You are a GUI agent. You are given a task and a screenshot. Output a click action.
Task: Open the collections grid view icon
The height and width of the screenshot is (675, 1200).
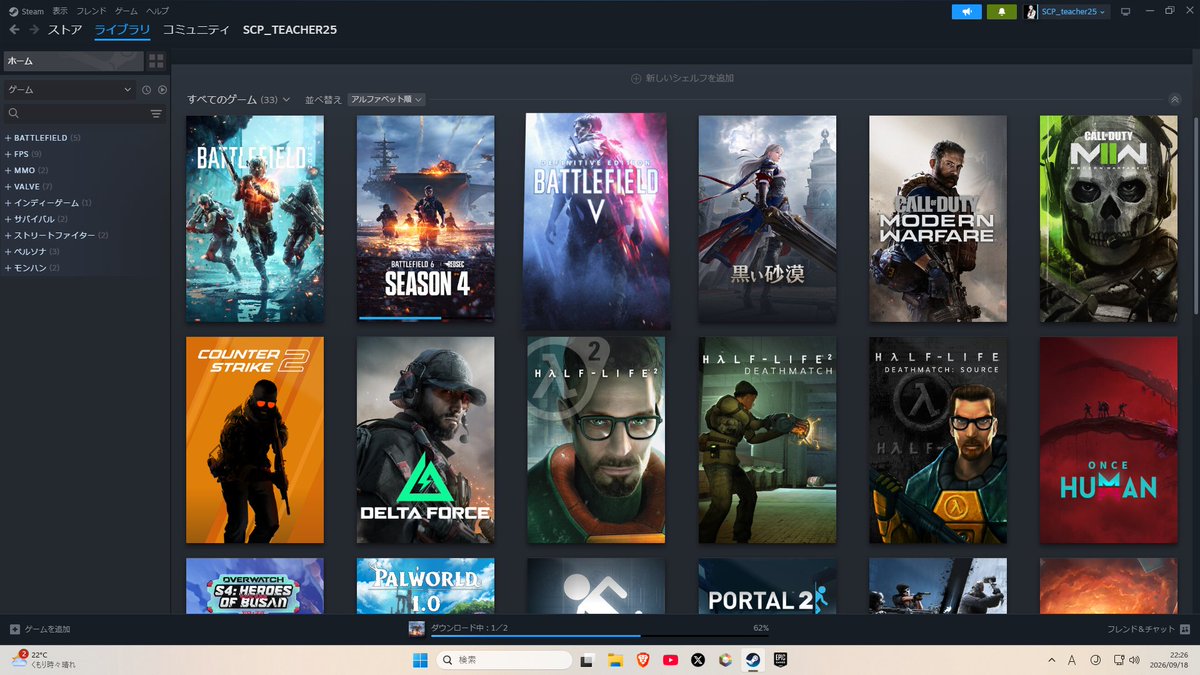[x=156, y=61]
